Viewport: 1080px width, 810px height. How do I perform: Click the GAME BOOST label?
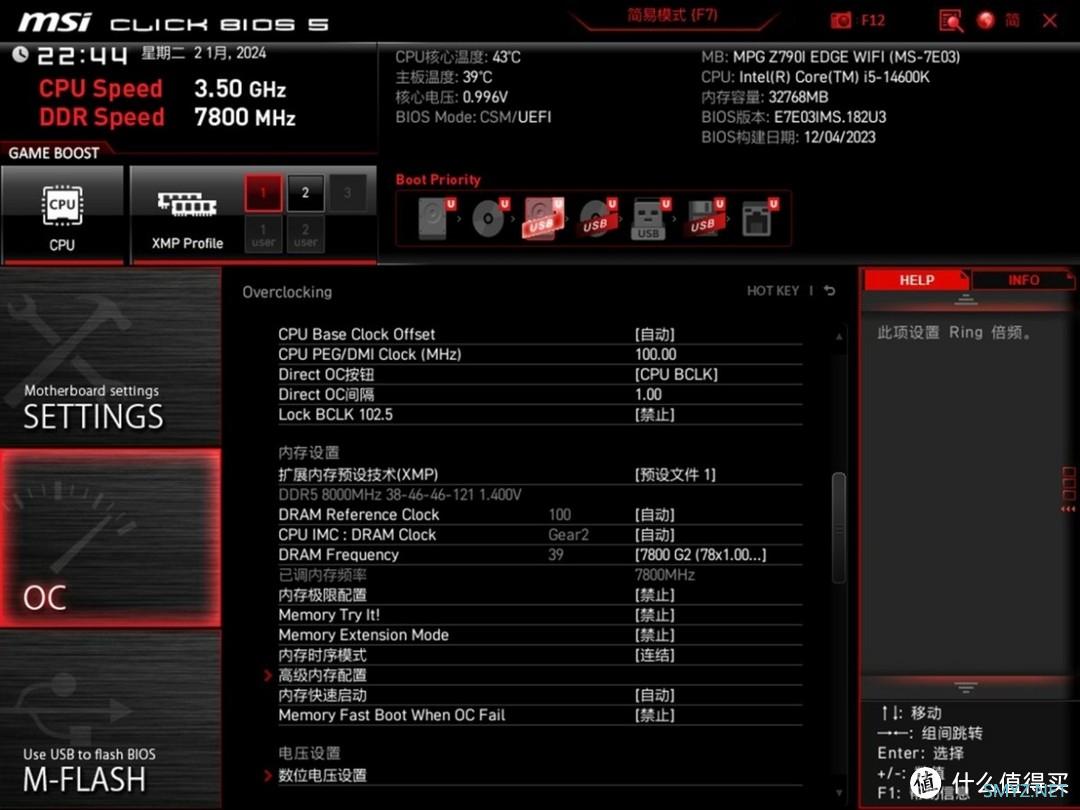54,153
